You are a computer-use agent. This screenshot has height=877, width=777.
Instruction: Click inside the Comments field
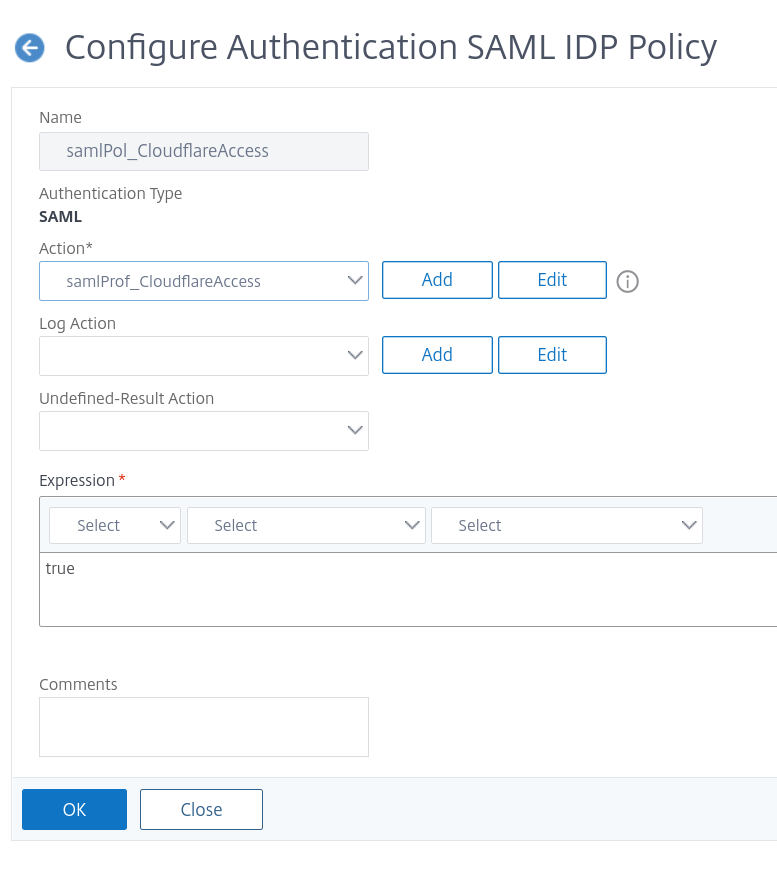pos(203,726)
